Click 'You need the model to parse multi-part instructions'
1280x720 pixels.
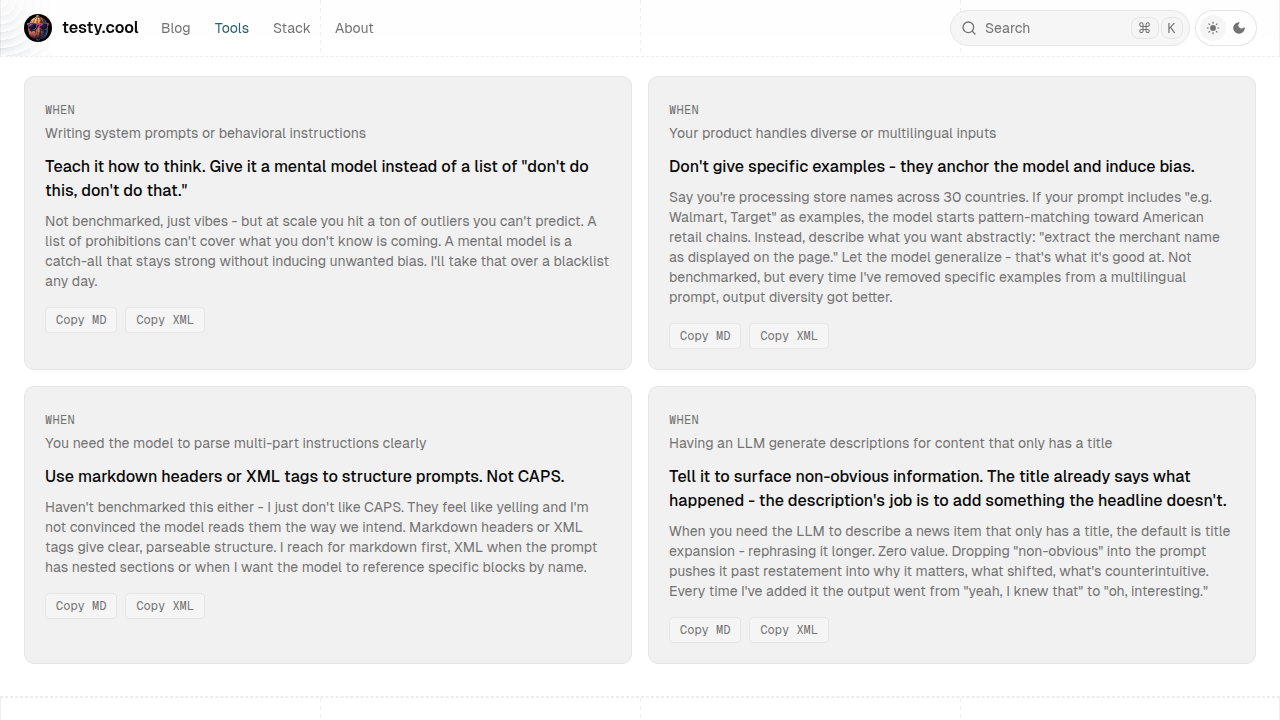[x=236, y=443]
